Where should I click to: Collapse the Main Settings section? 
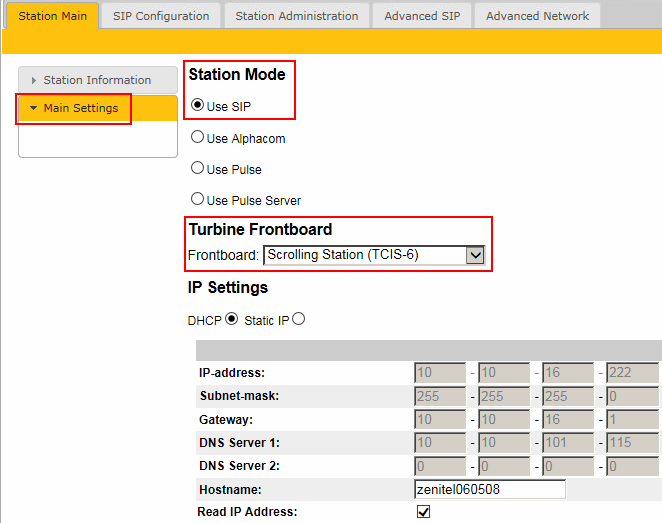80,108
